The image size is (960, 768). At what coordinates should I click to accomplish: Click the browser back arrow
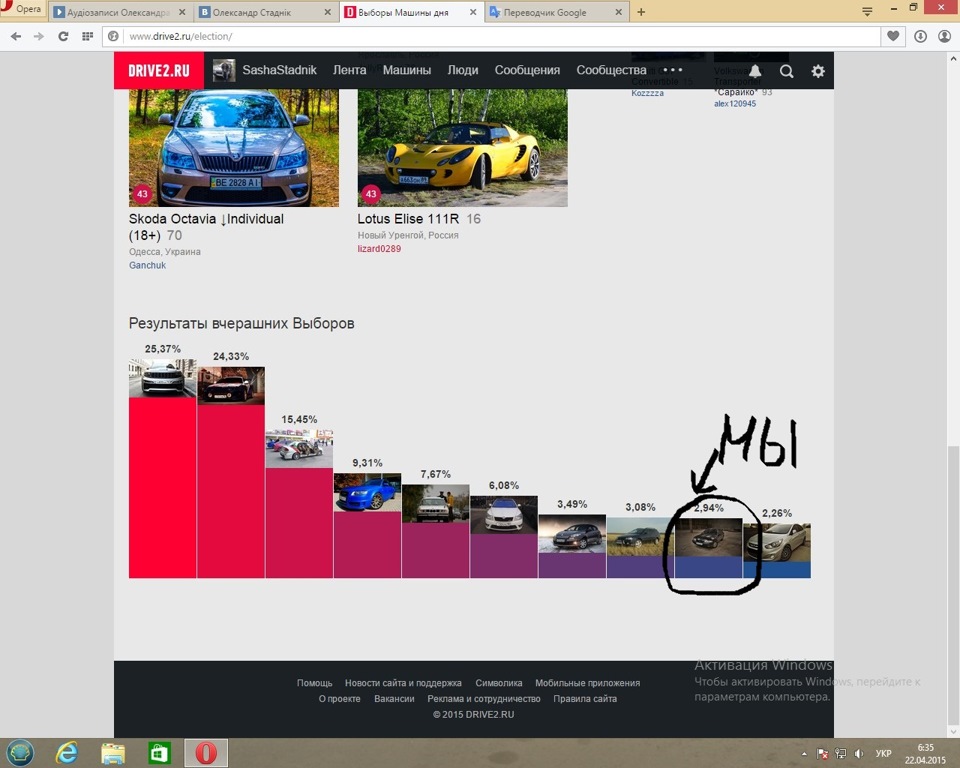click(x=16, y=37)
